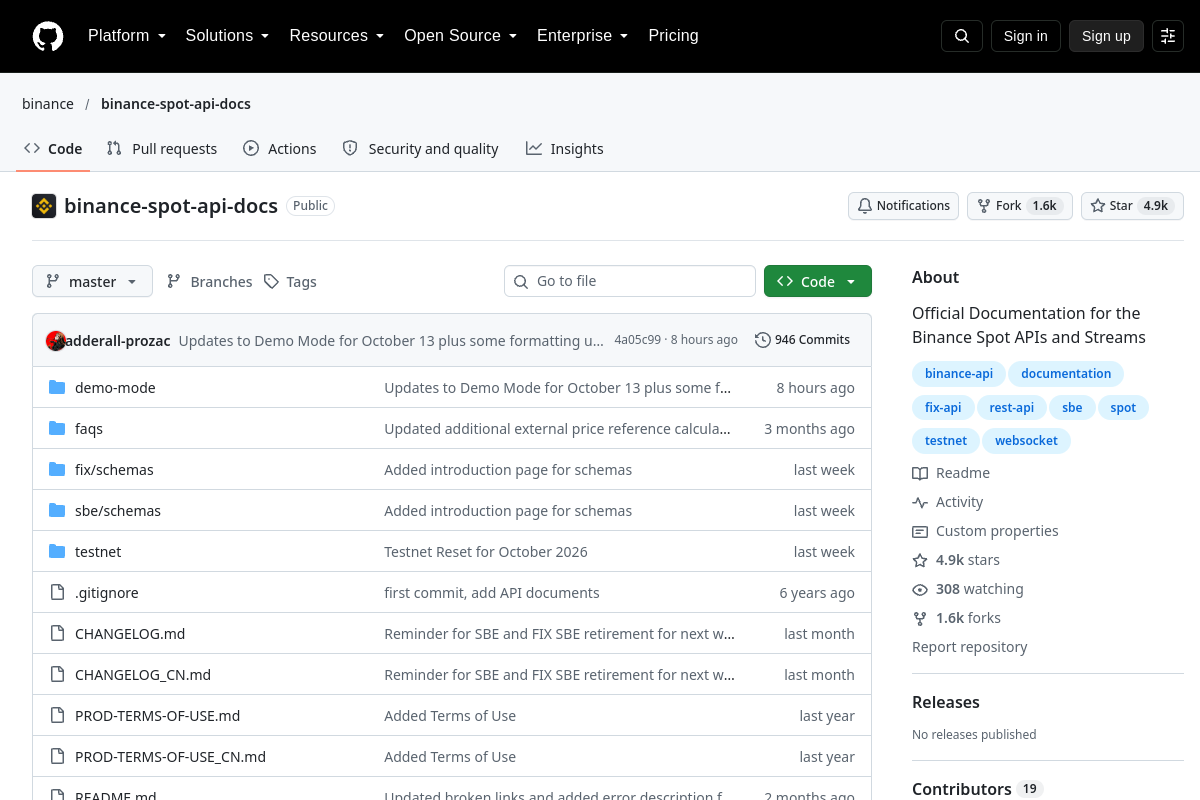Click the Notifications button
Viewport: 1200px width, 800px height.
point(904,206)
